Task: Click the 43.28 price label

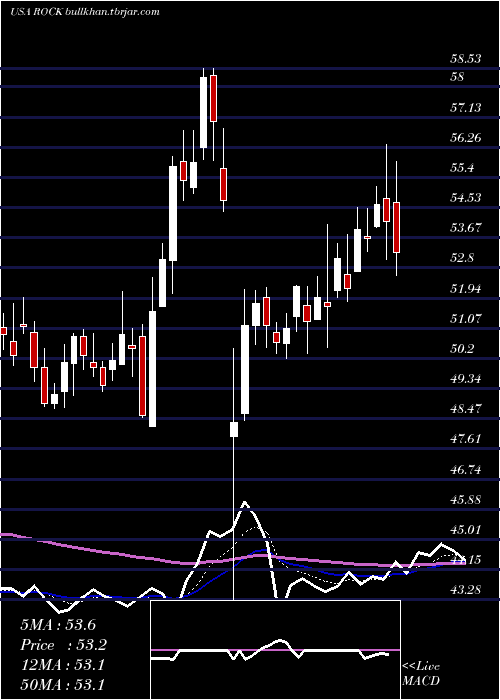Action: (x=465, y=590)
